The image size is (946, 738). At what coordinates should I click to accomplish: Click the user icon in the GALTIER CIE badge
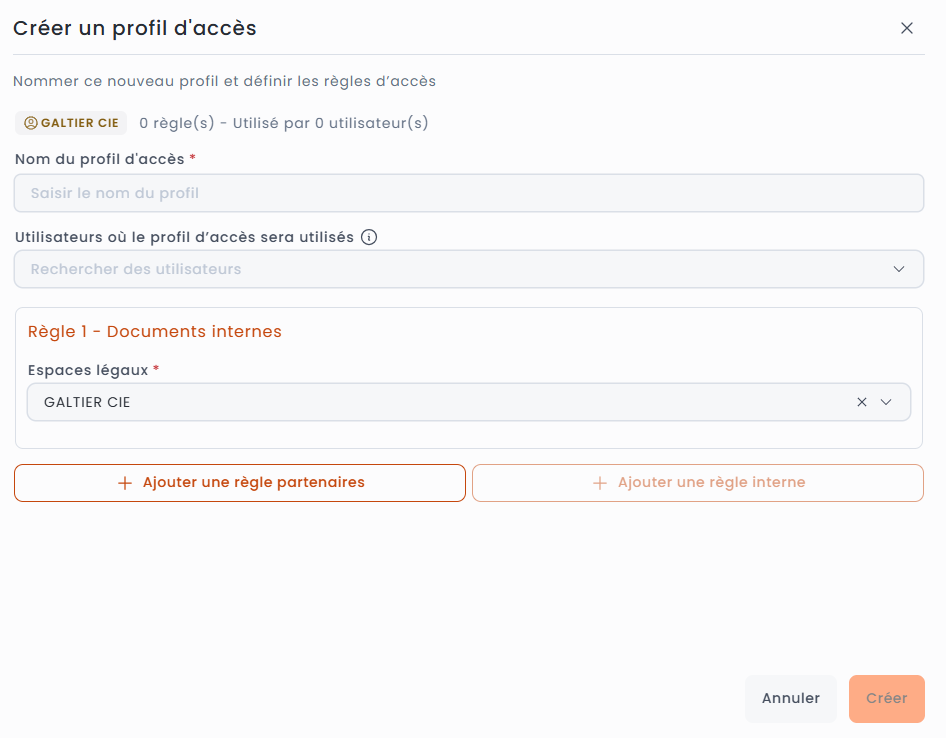[31, 123]
